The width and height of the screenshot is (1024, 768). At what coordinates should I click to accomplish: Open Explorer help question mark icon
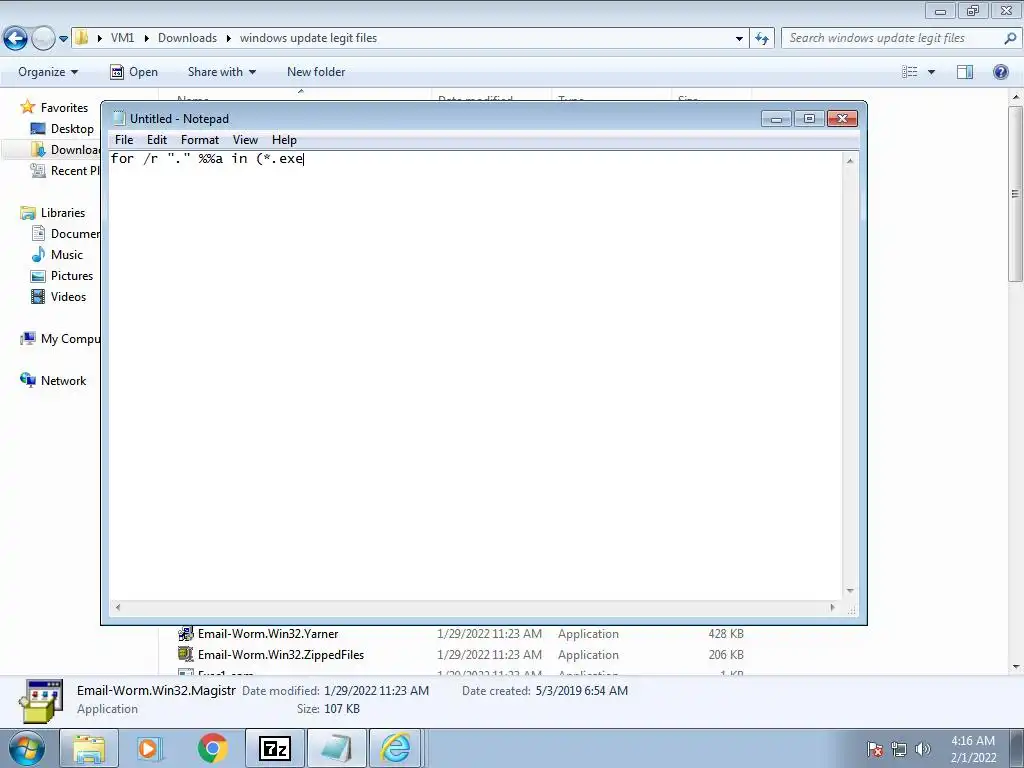point(1000,72)
